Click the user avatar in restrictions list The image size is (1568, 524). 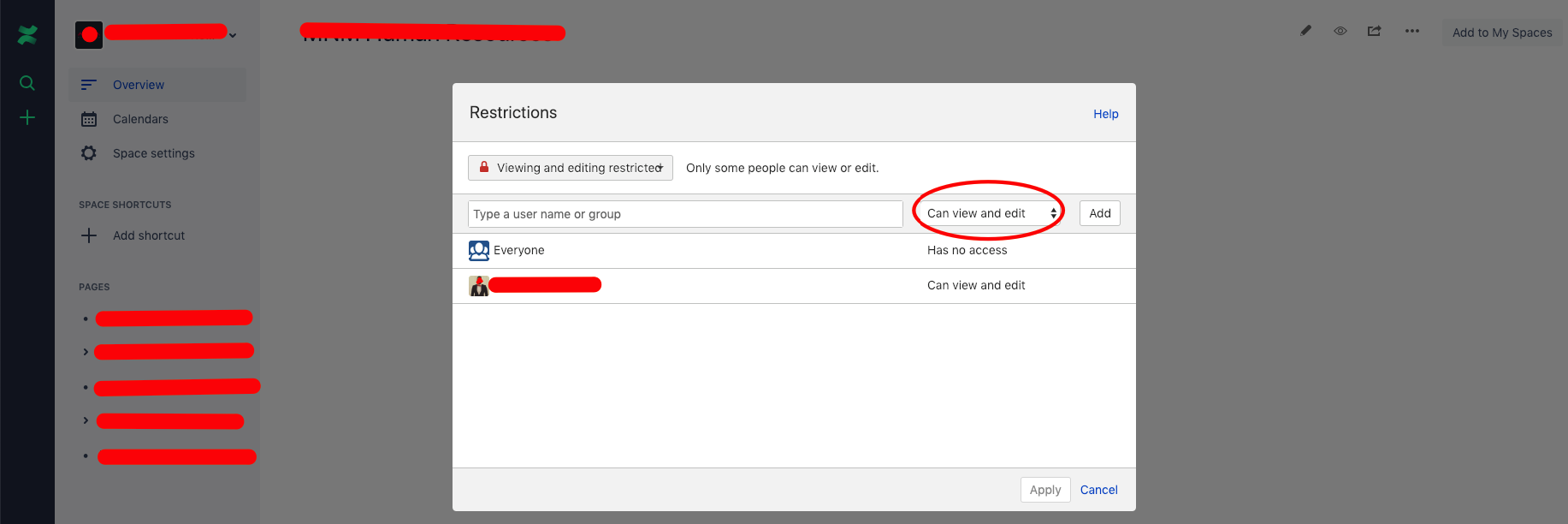(x=479, y=286)
